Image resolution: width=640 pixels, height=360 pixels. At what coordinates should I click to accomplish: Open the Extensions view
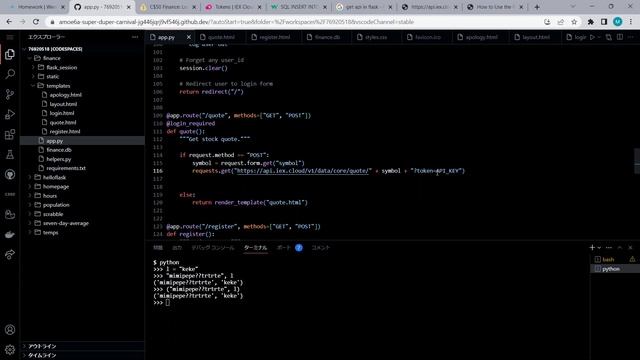pyautogui.click(x=10, y=134)
